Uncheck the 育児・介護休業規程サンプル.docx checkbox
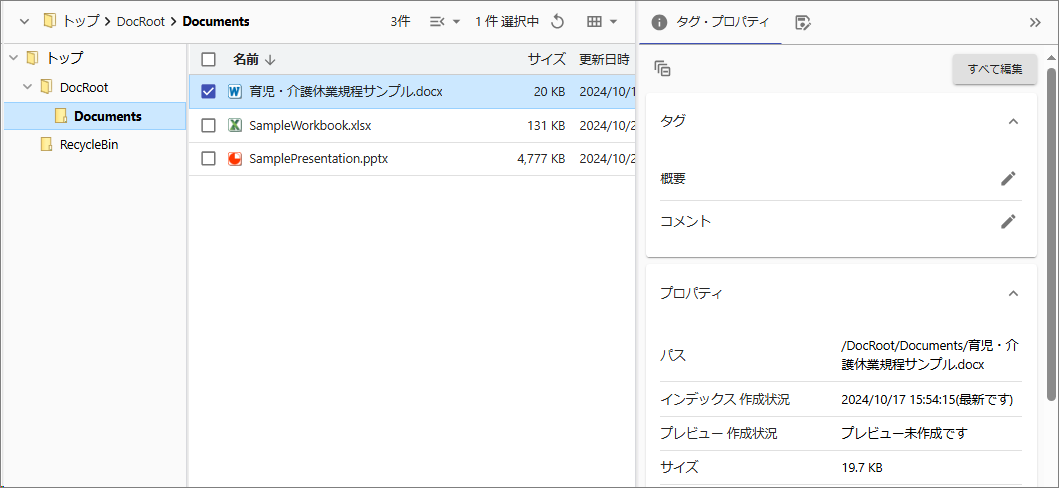Image resolution: width=1059 pixels, height=488 pixels. 208,92
